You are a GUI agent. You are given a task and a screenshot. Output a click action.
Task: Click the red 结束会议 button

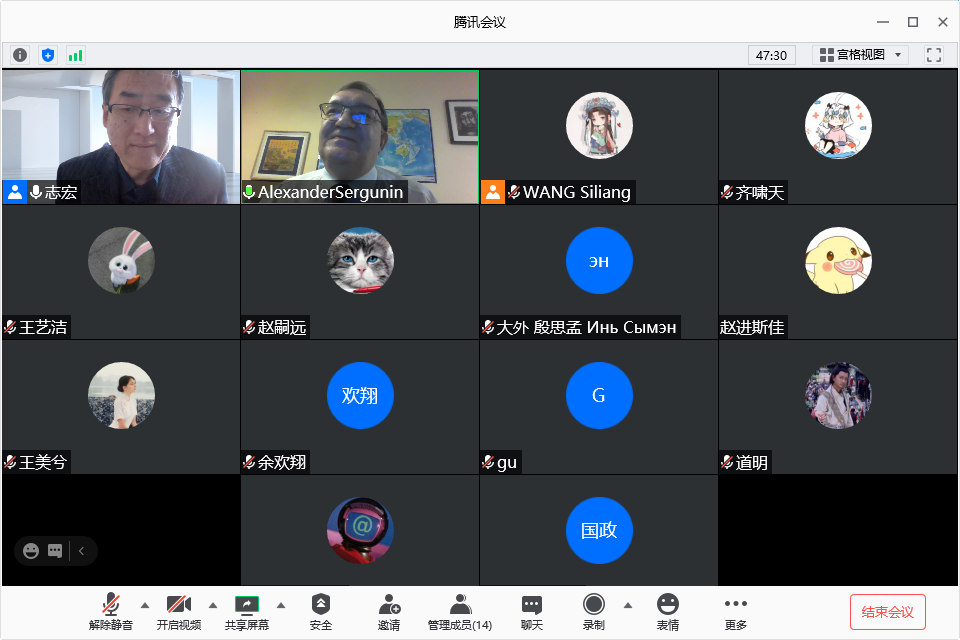click(887, 612)
